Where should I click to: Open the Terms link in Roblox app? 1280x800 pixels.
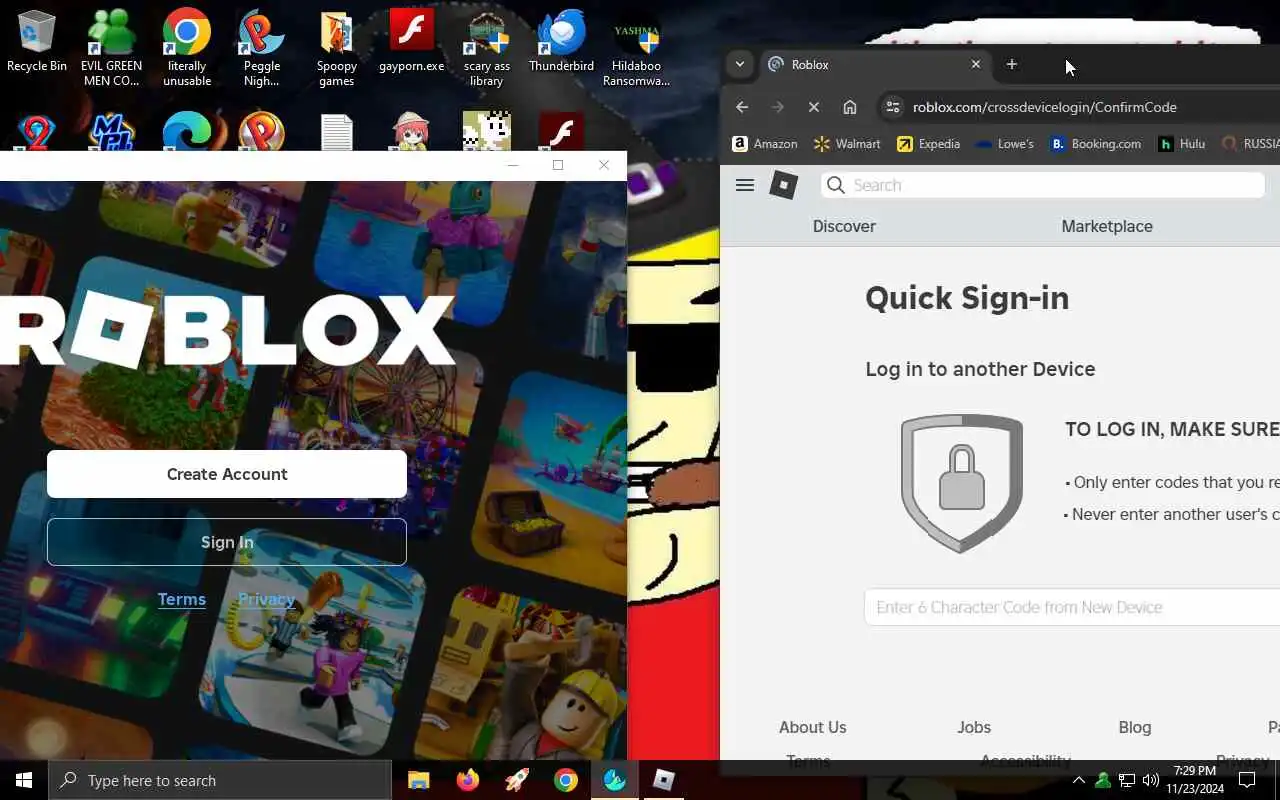click(182, 599)
